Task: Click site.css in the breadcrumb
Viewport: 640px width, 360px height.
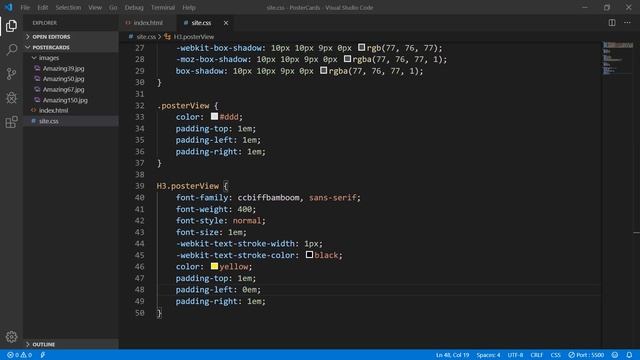Action: coord(146,37)
